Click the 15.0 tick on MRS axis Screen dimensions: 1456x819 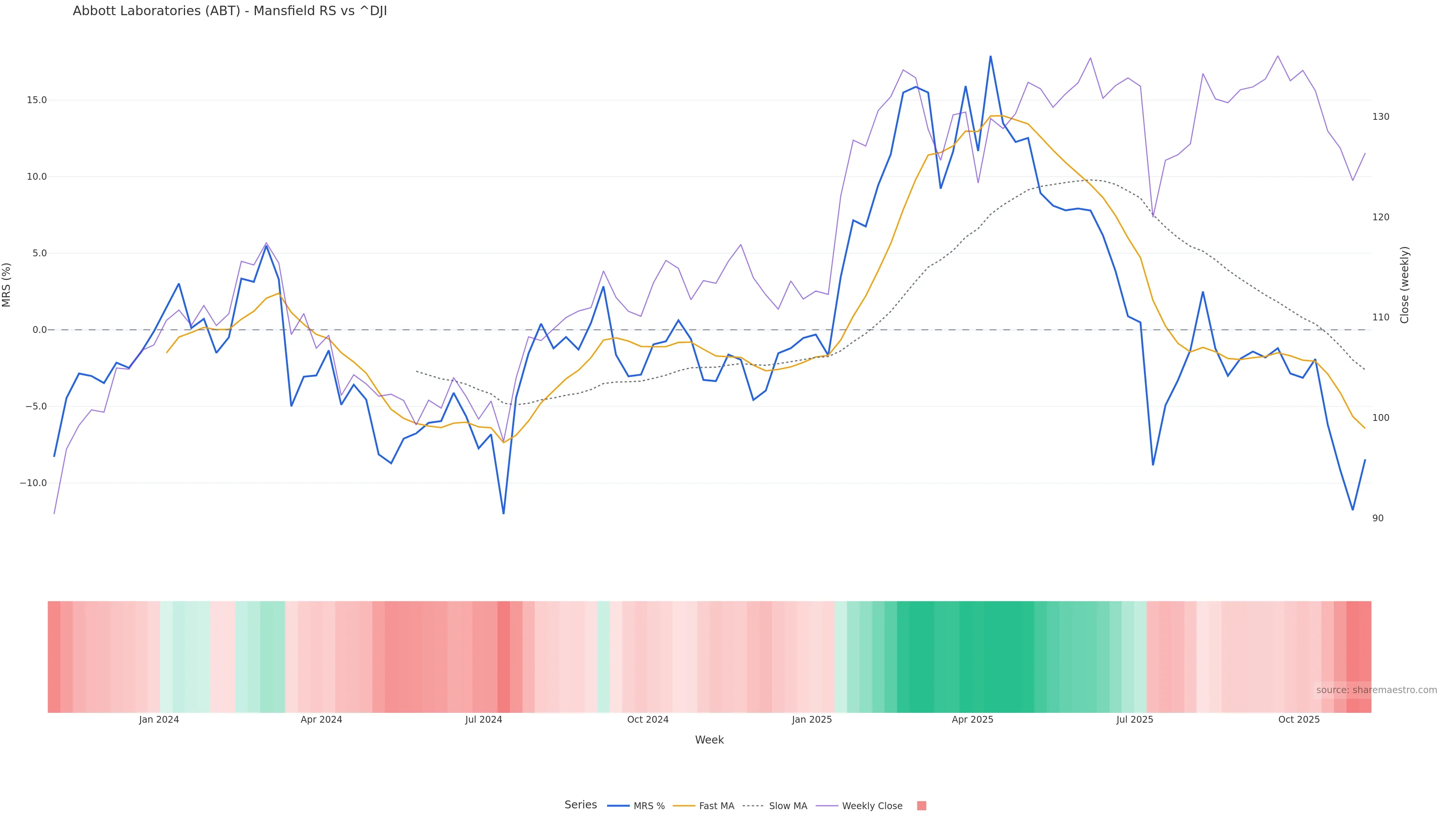click(37, 100)
